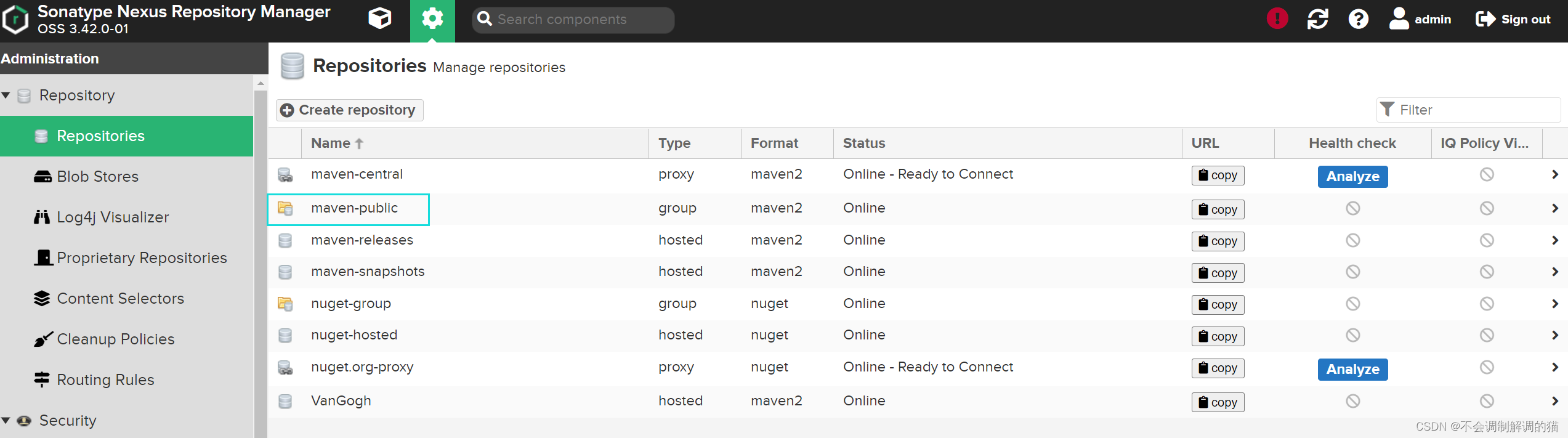
Task: Click maven-public disabled health check icon
Action: tap(1352, 208)
